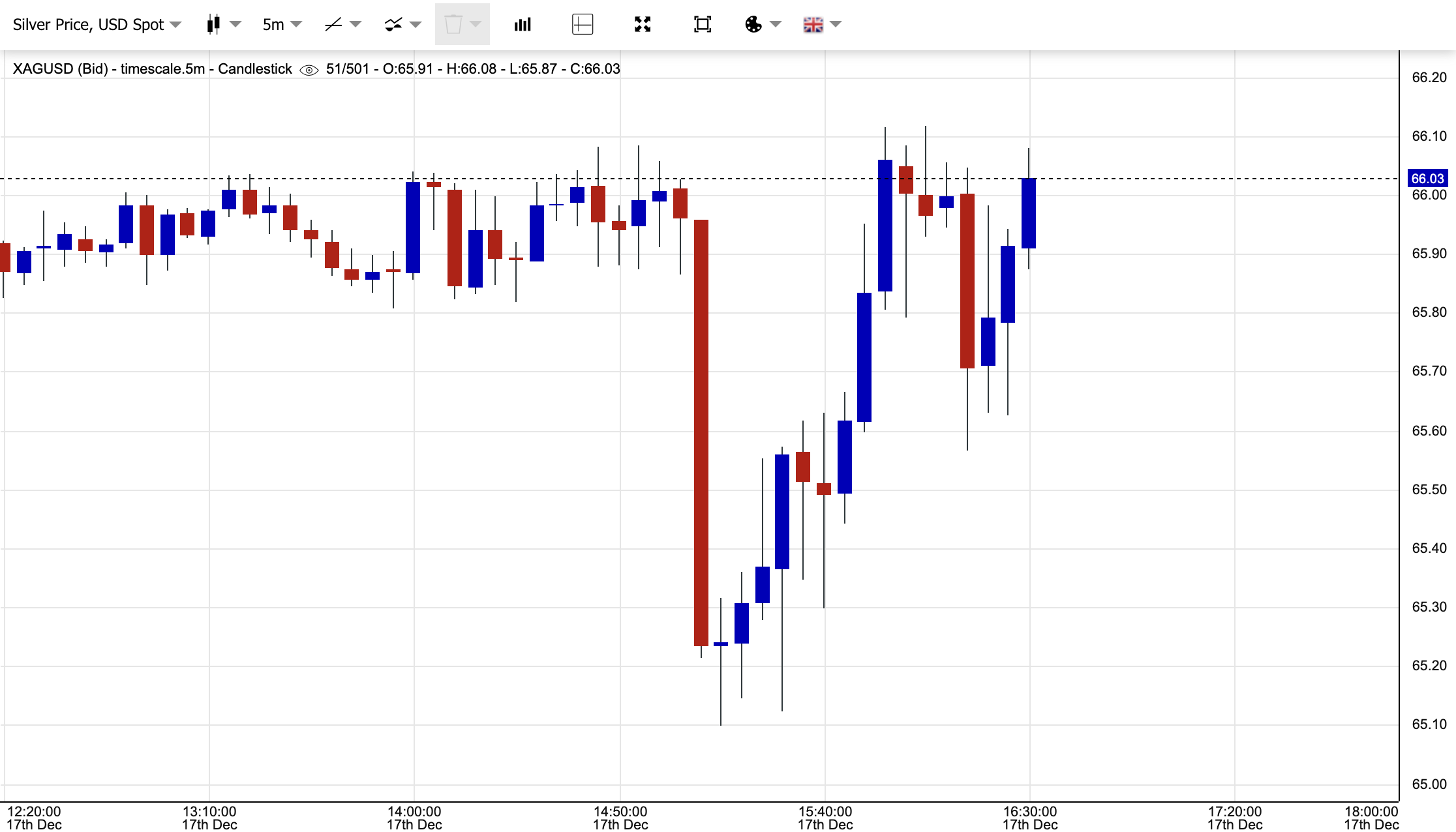Click the fullscreen frame icon
The width and height of the screenshot is (1456, 832).
[703, 25]
